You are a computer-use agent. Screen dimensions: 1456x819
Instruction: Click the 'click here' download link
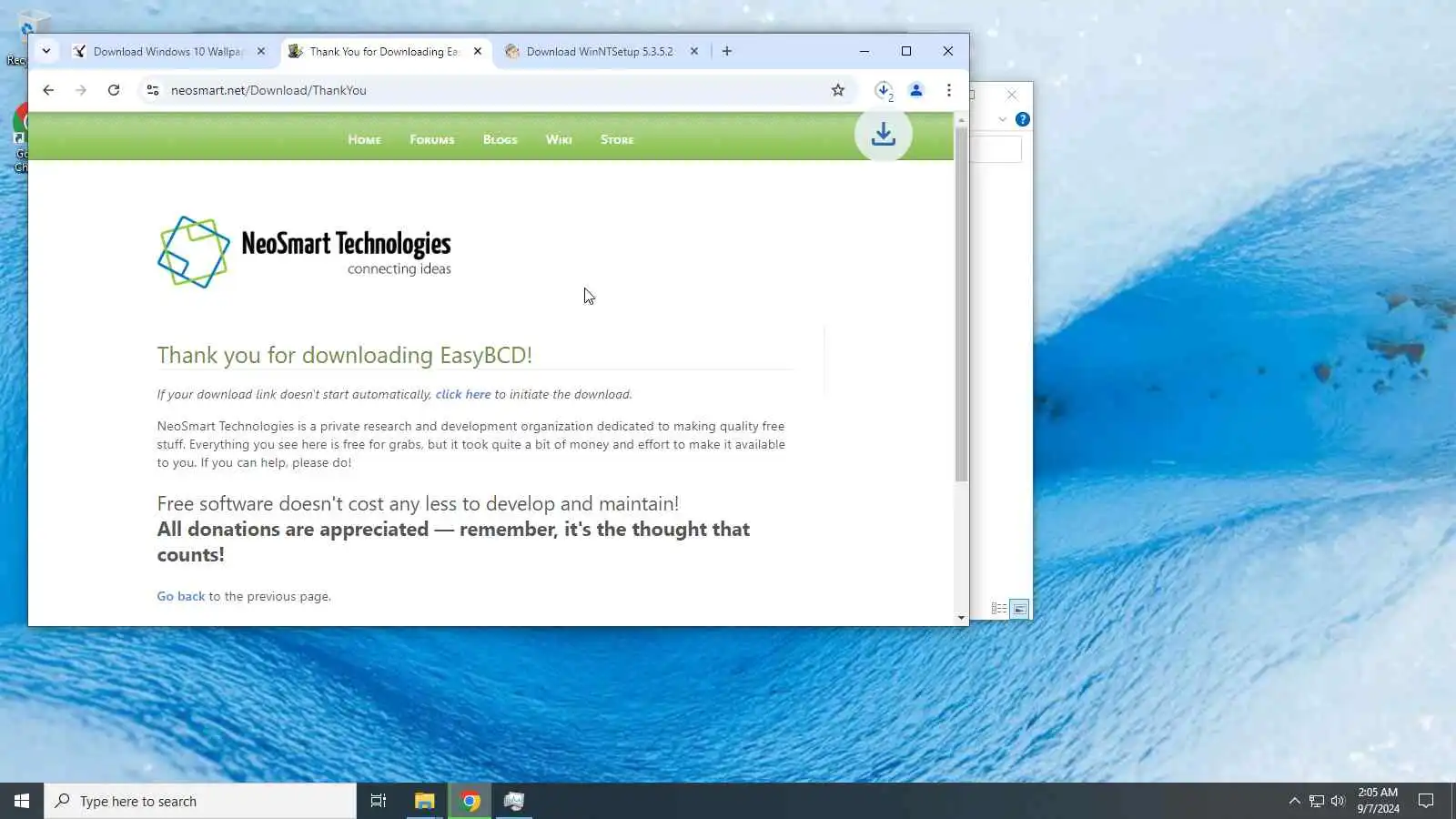pos(462,394)
